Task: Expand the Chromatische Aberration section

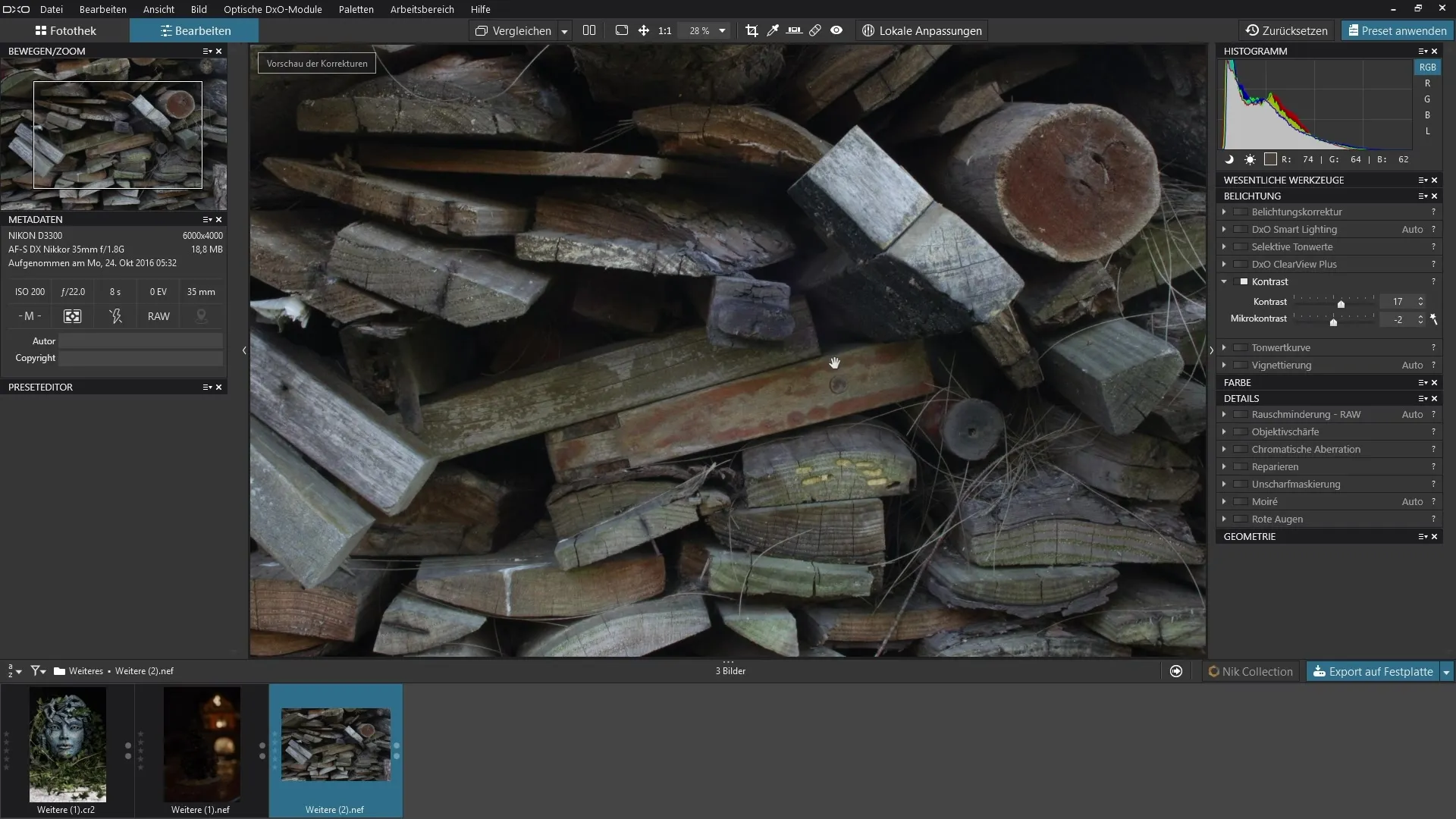Action: (x=1224, y=450)
